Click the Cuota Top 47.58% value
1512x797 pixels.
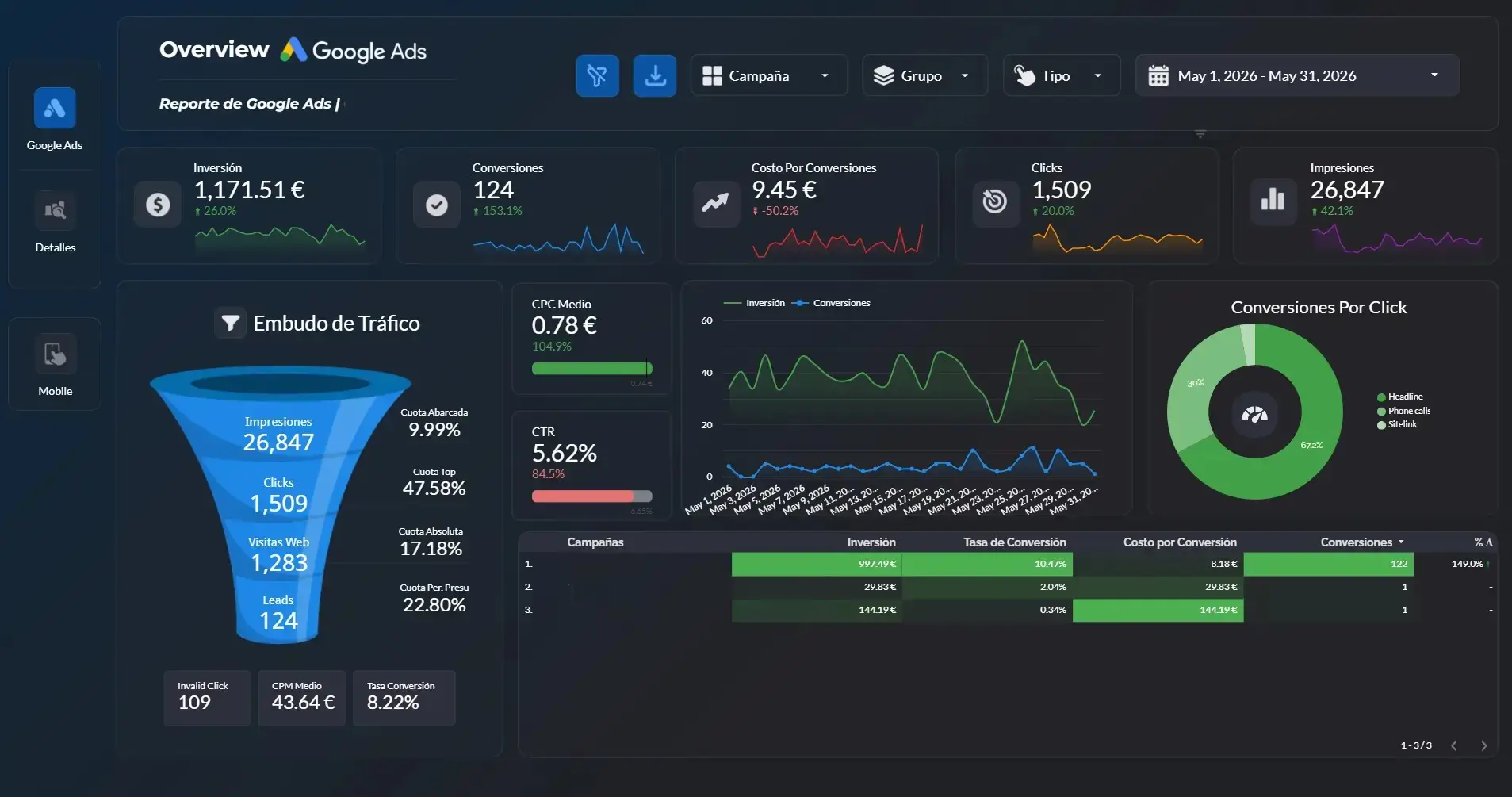pyautogui.click(x=434, y=489)
